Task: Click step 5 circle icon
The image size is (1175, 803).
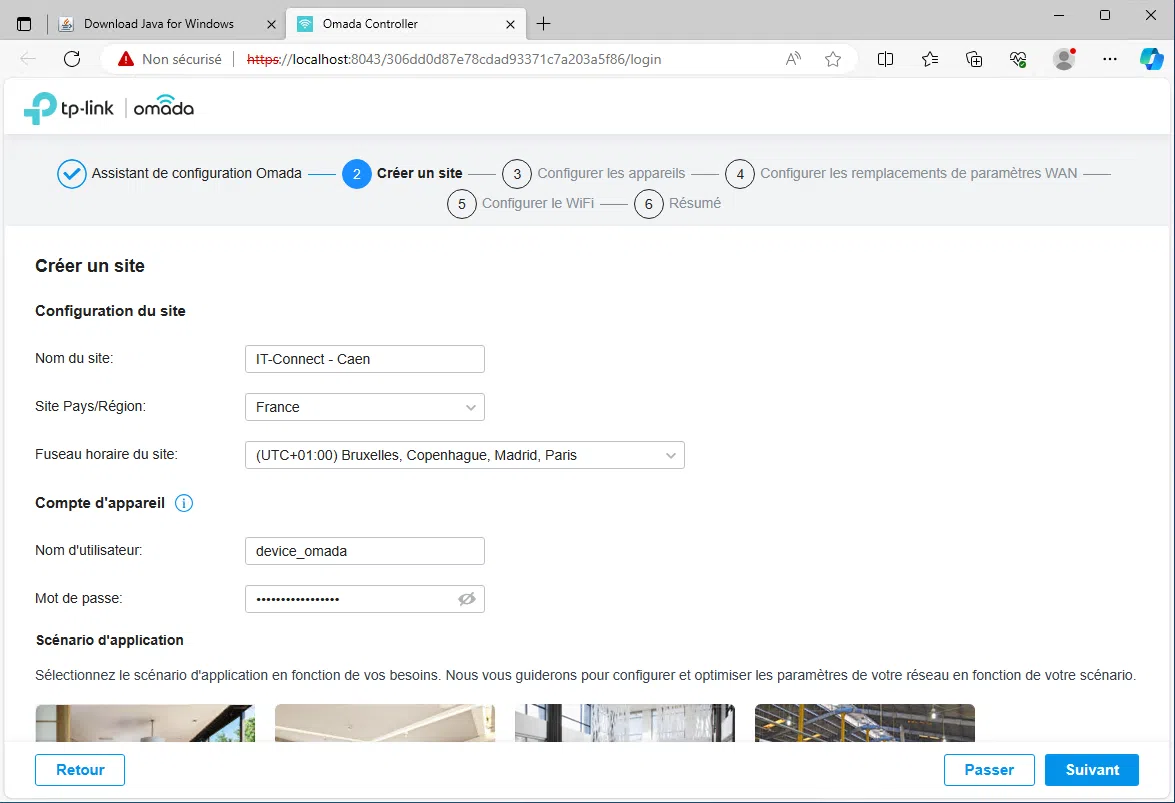Action: (x=462, y=204)
